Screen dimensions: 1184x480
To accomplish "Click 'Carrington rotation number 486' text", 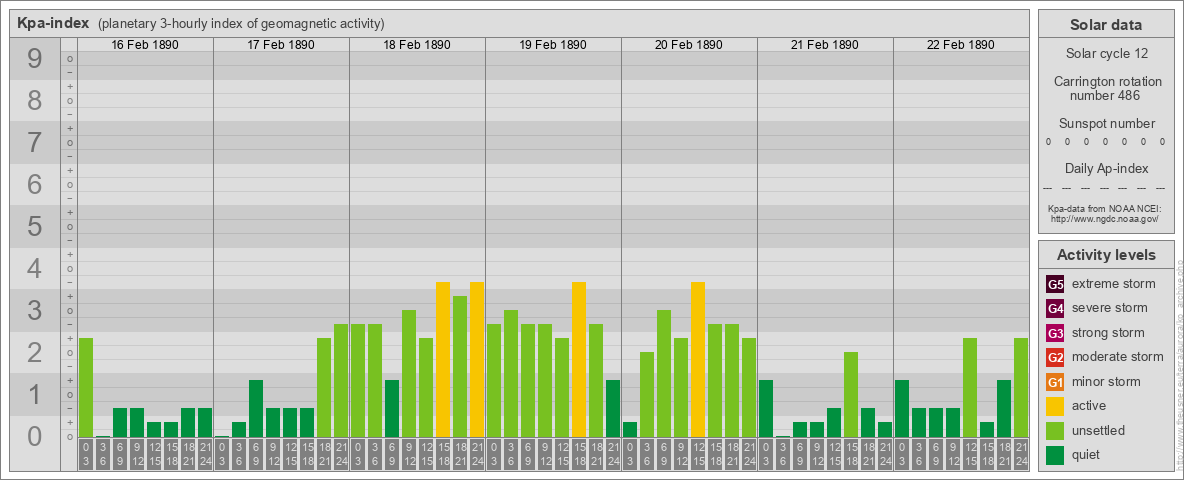I will coord(1106,88).
